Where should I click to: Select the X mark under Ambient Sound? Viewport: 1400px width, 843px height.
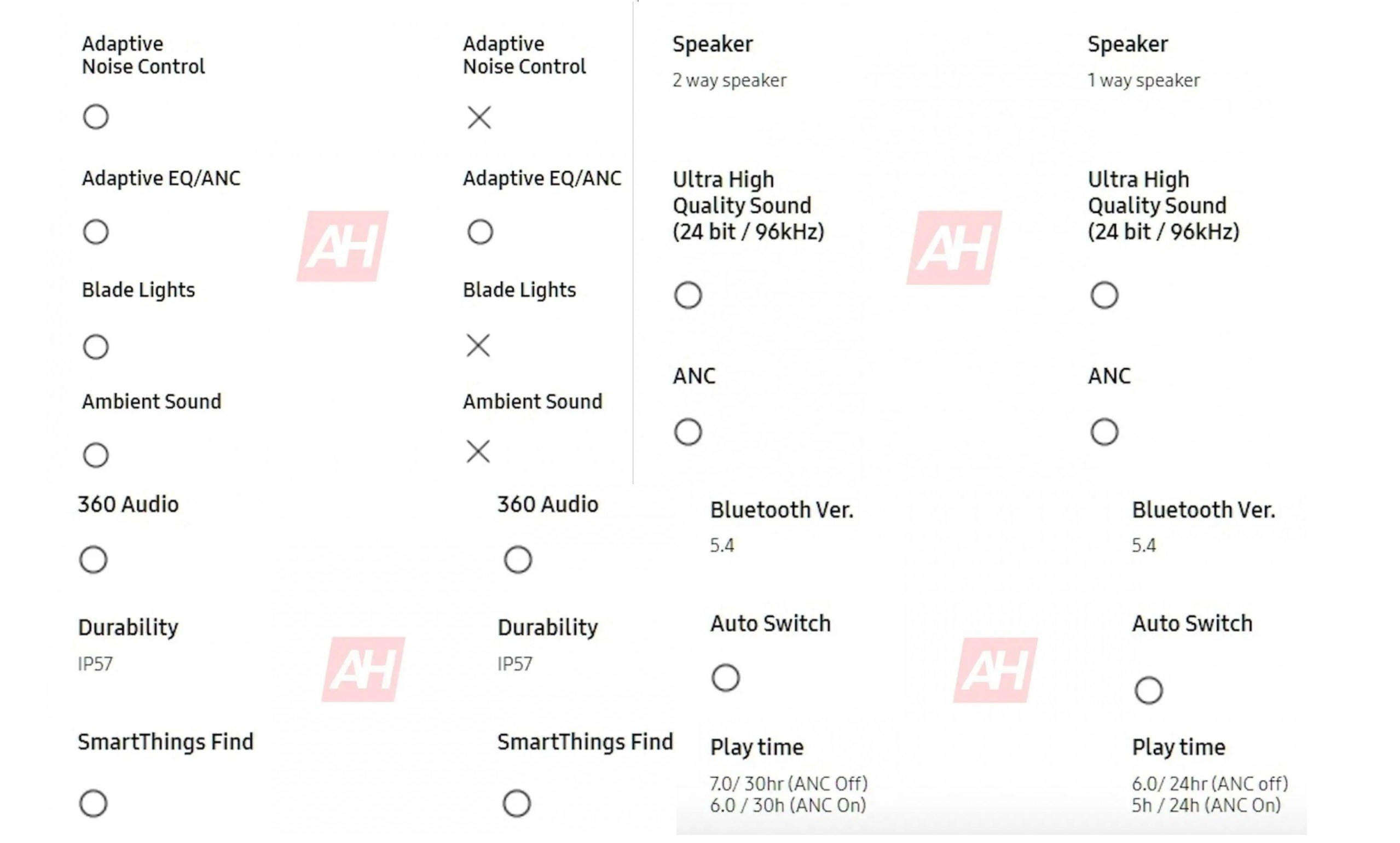click(478, 452)
